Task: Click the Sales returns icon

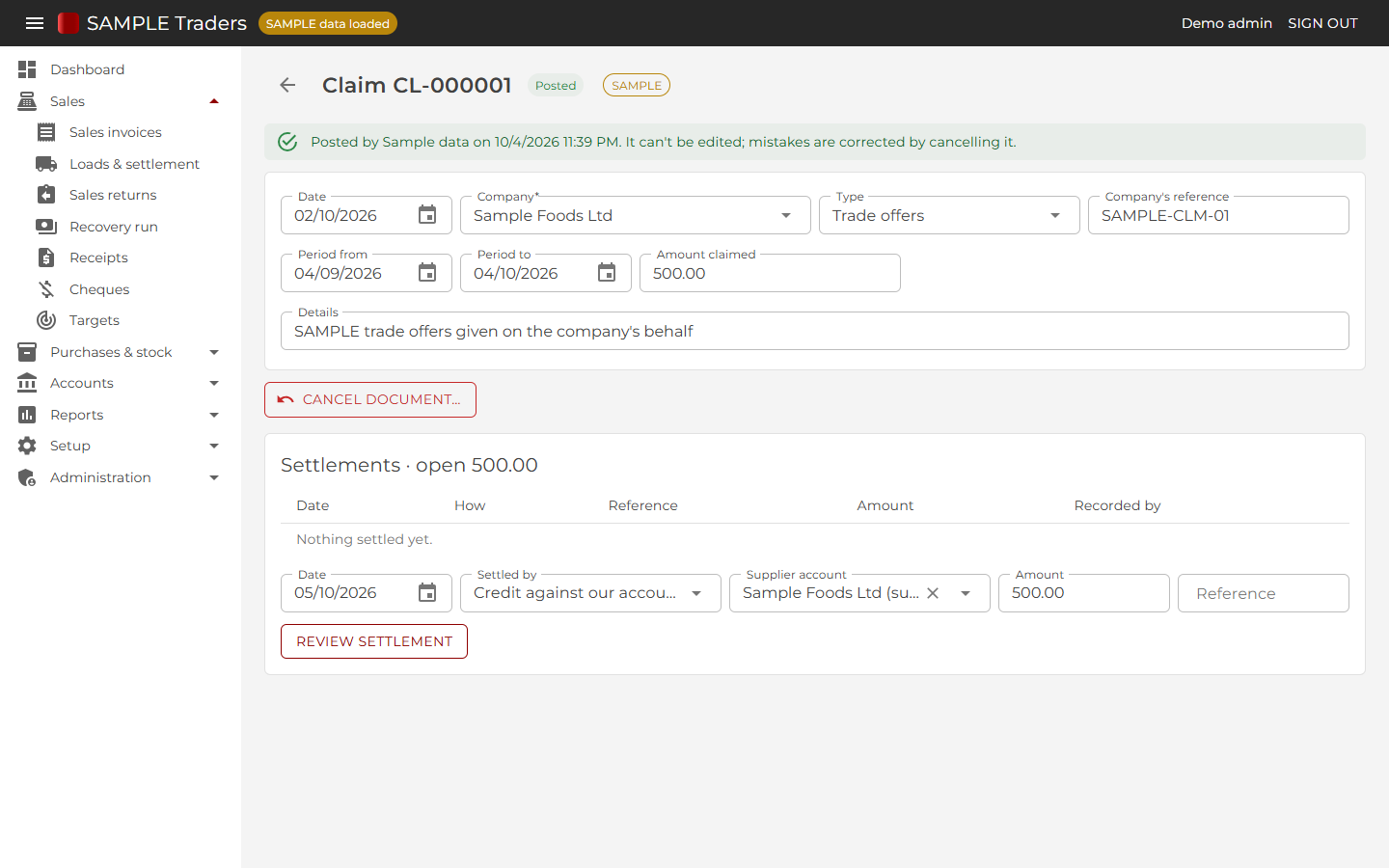Action: 46,195
